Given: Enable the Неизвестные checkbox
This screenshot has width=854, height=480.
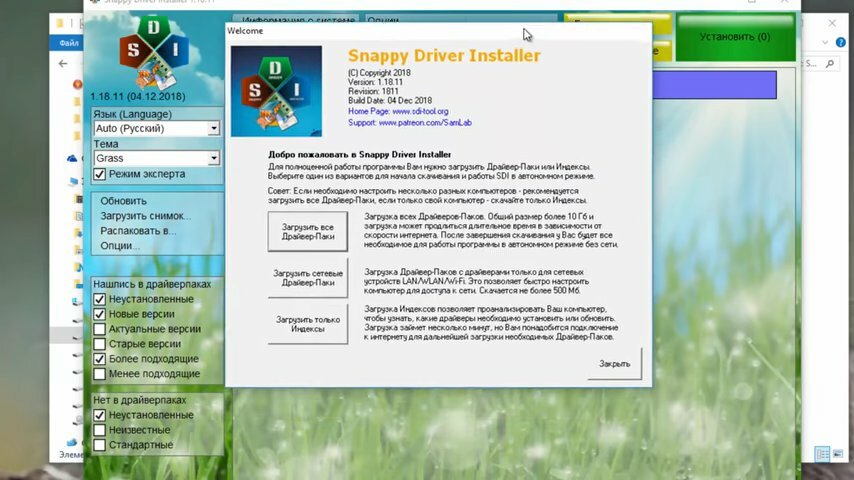Looking at the screenshot, I should click(x=99, y=430).
